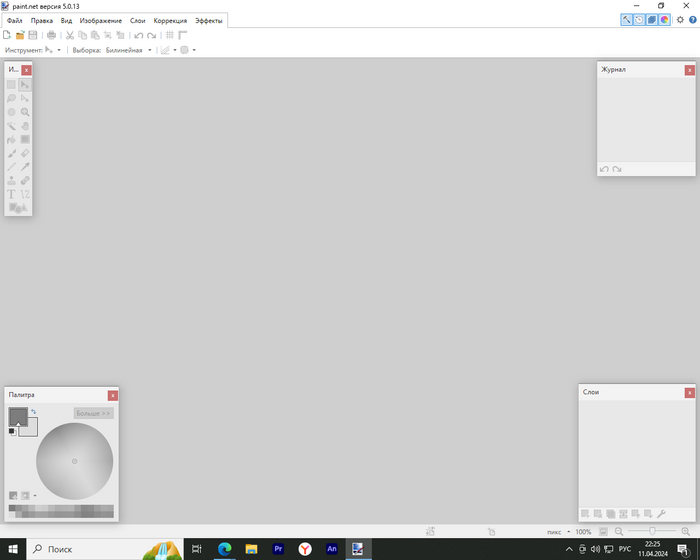Toggle the Tools window visibility button
The width and height of the screenshot is (700, 560).
click(x=626, y=19)
